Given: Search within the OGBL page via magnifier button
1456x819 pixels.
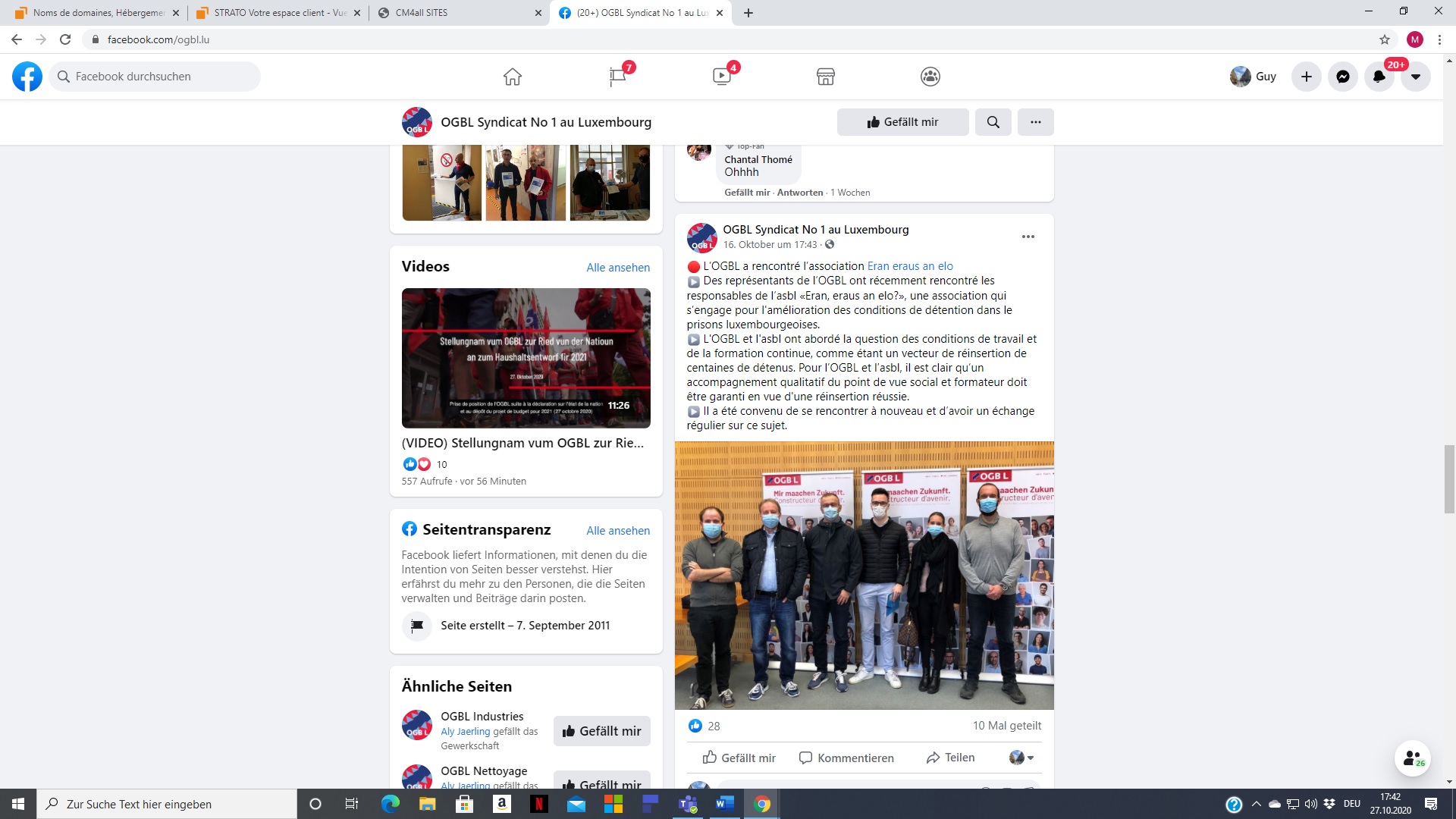Looking at the screenshot, I should tap(993, 122).
